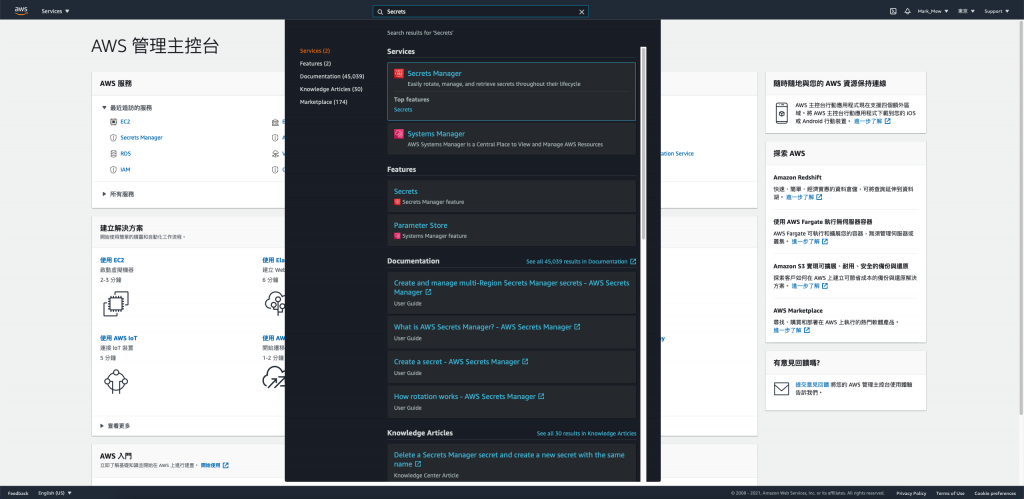
Task: Open 進一步了解 link under AWS Fargate
Action: click(810, 241)
